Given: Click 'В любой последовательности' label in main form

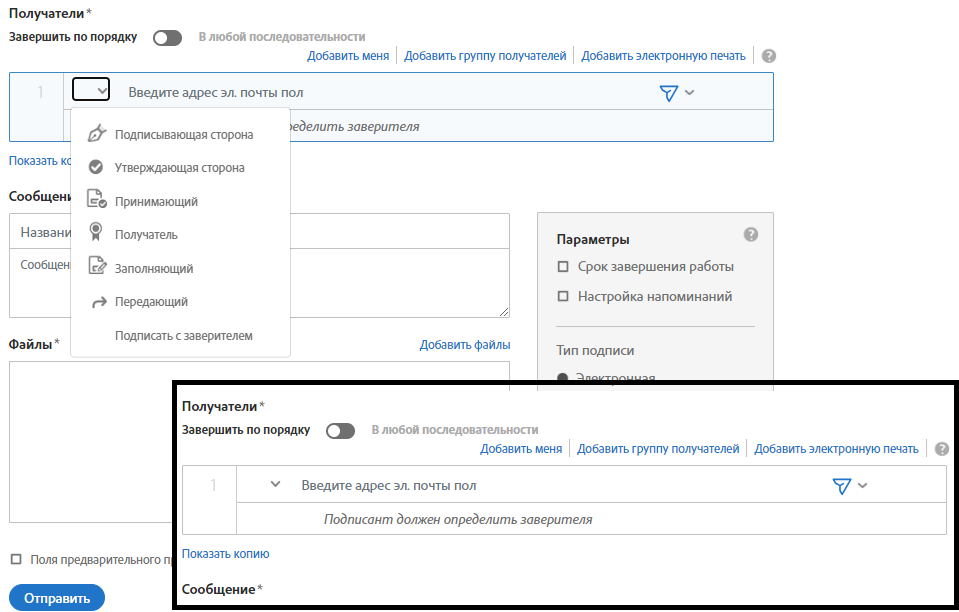Looking at the screenshot, I should click(x=282, y=37).
